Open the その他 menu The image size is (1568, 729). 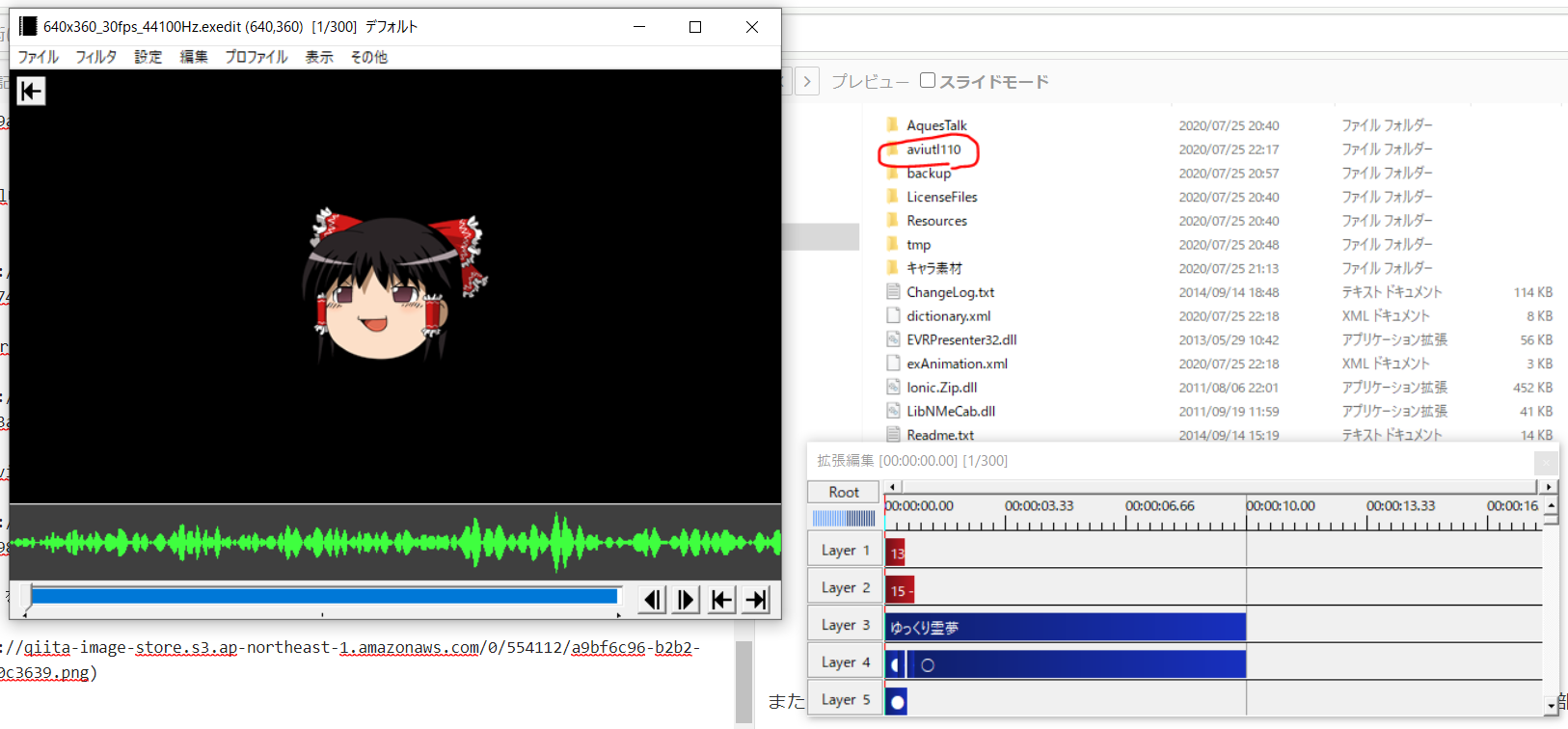coord(369,57)
